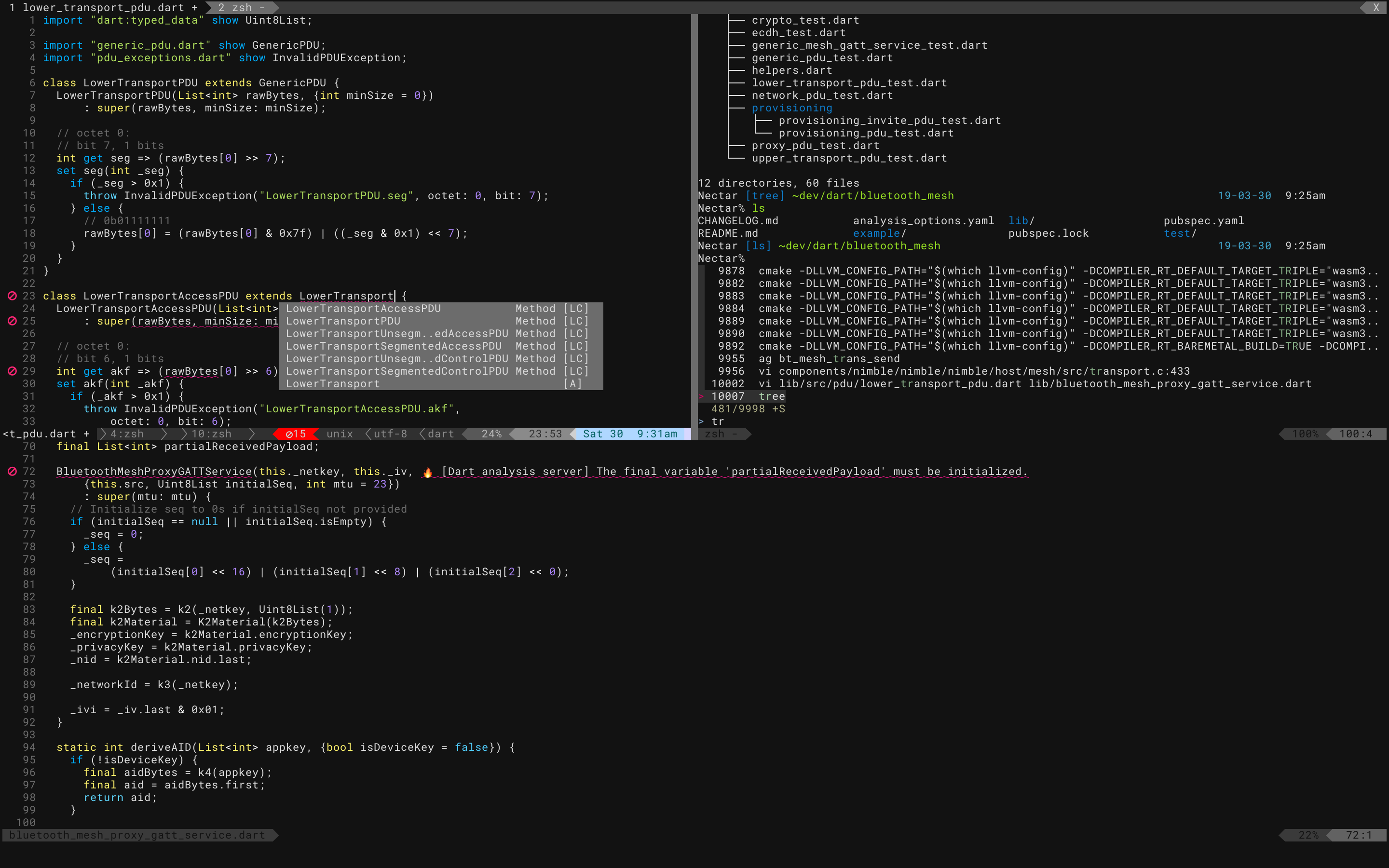Select LowerTransportPDU completion entry

tap(343, 321)
